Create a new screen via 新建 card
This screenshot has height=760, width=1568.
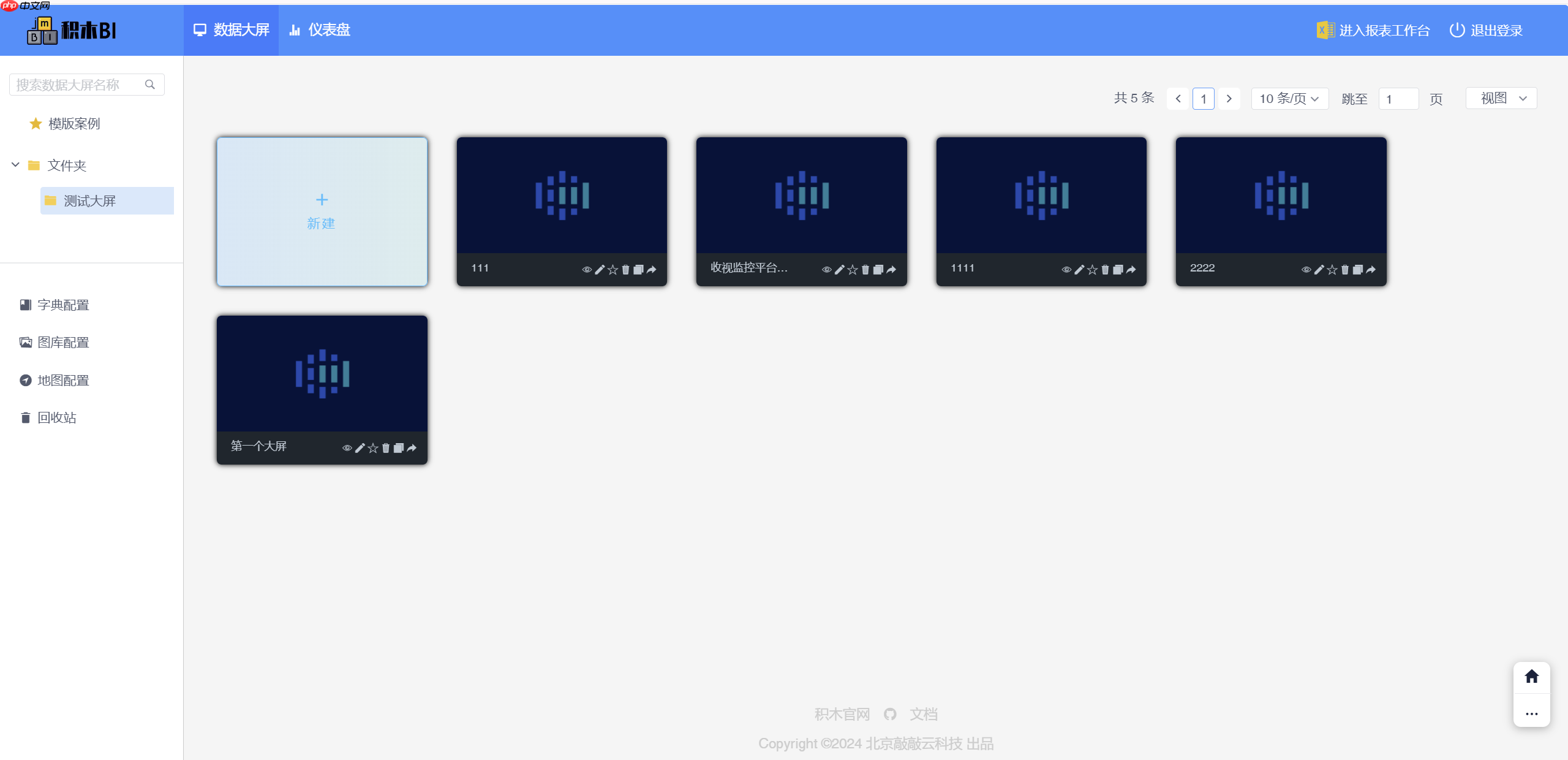[322, 211]
